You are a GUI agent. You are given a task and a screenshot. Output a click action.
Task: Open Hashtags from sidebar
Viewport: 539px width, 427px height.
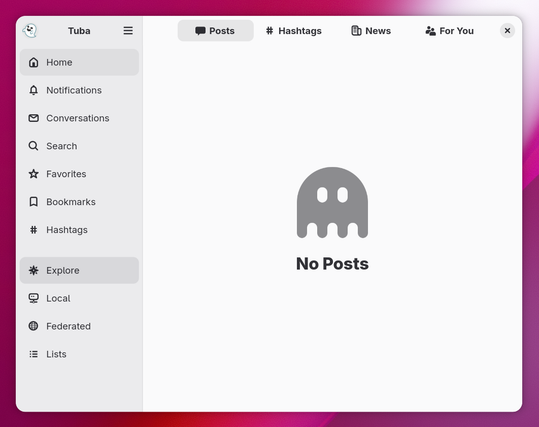click(79, 230)
